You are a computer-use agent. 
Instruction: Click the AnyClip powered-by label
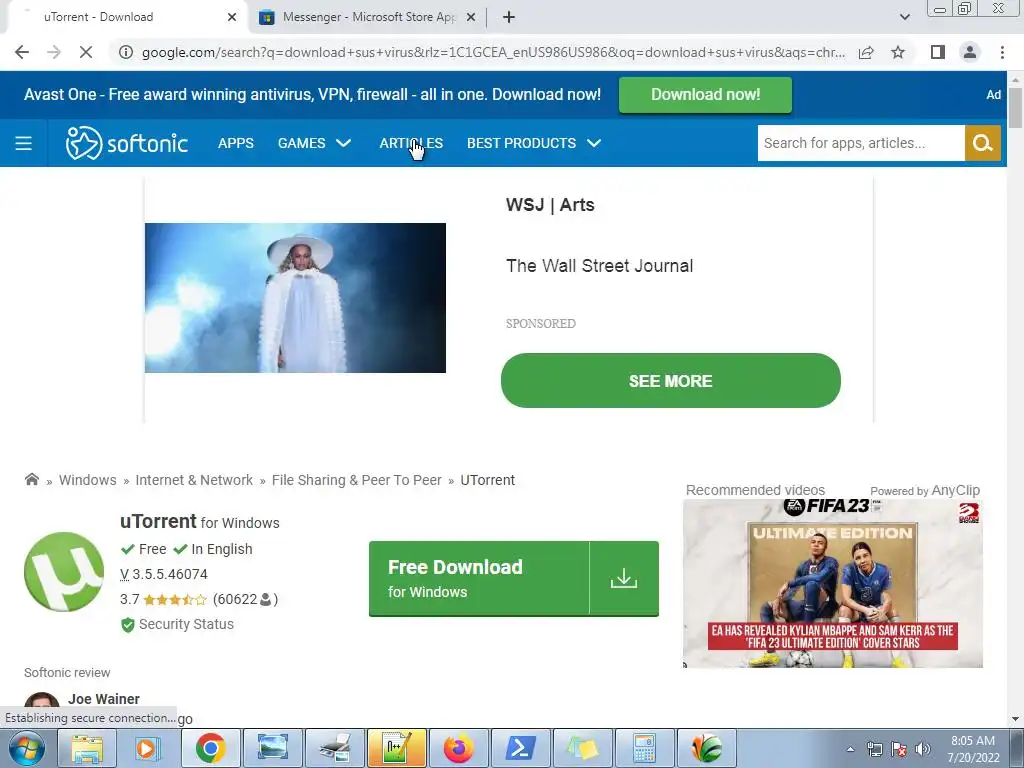point(925,490)
